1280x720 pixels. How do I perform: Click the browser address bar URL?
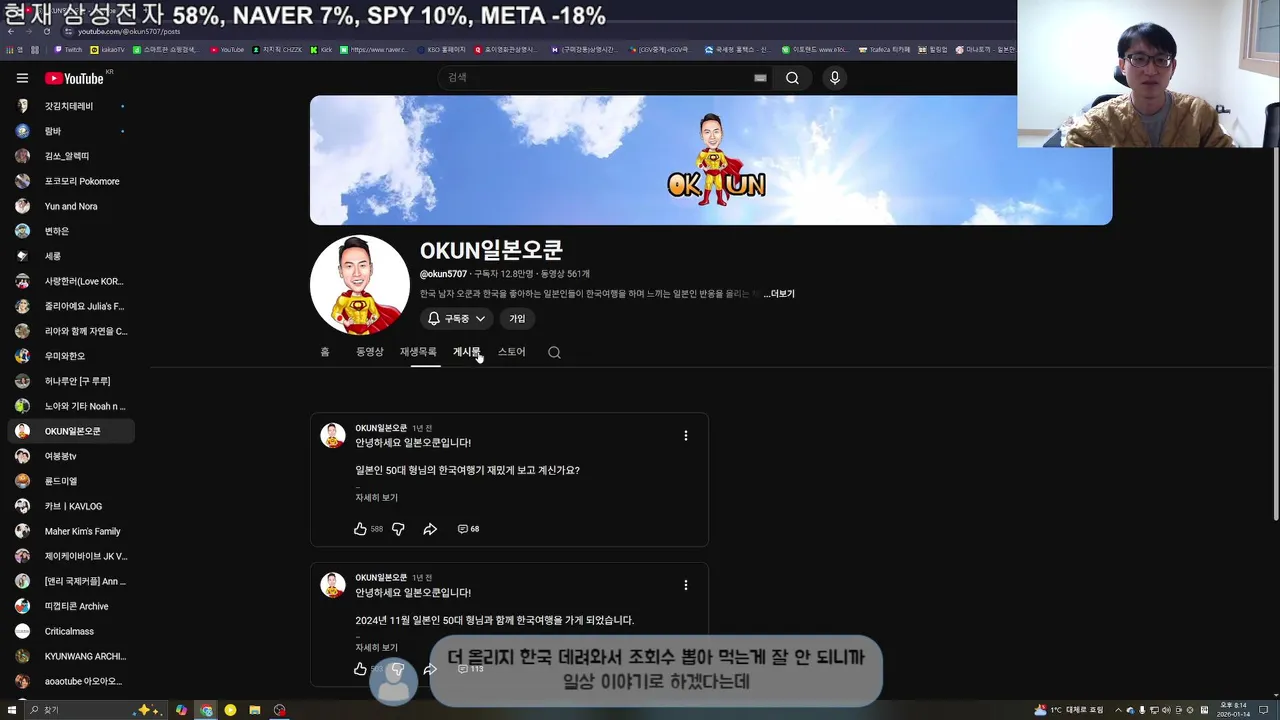pyautogui.click(x=129, y=31)
